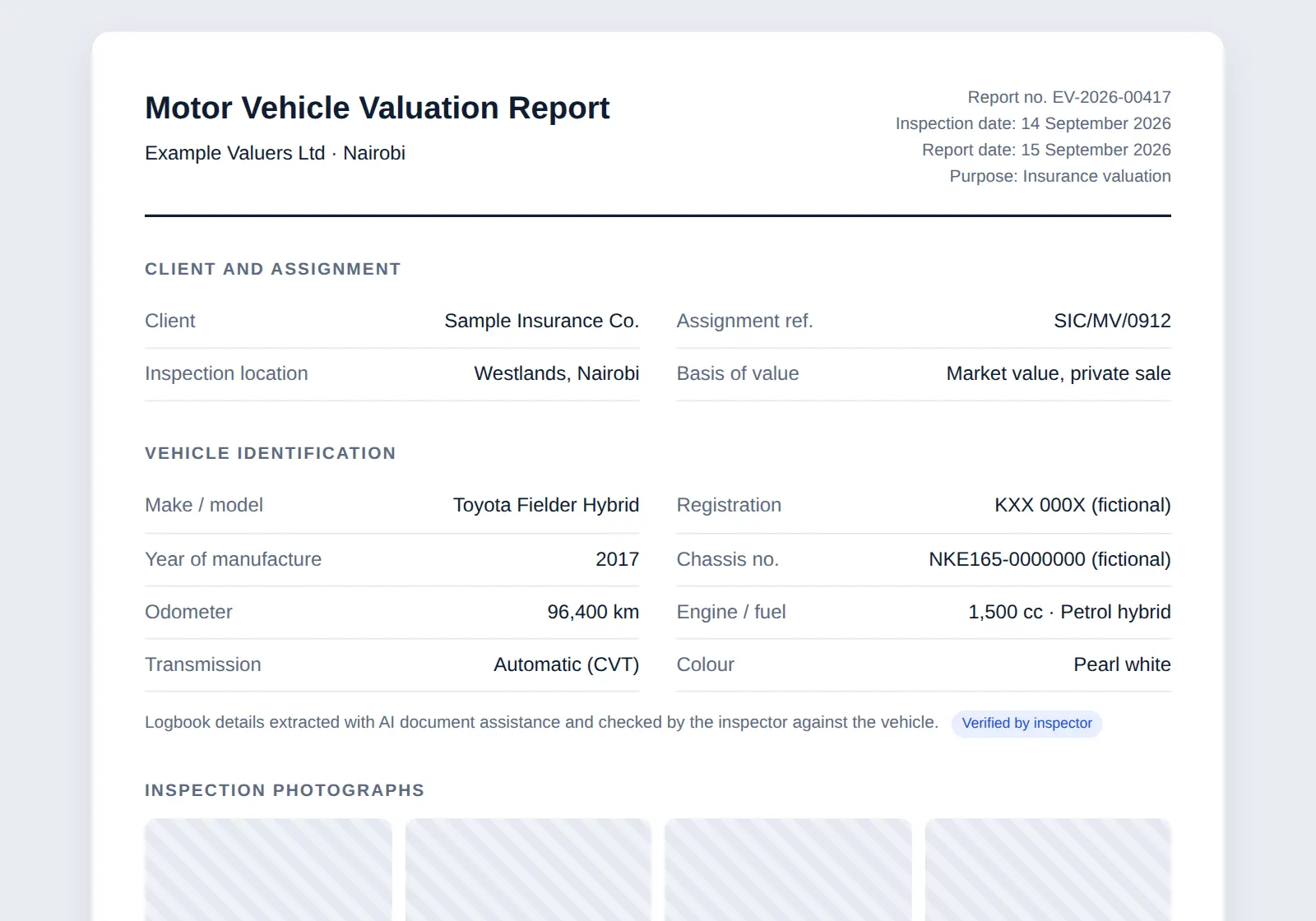
Task: Click the "Basis of value" field label
Action: (738, 373)
